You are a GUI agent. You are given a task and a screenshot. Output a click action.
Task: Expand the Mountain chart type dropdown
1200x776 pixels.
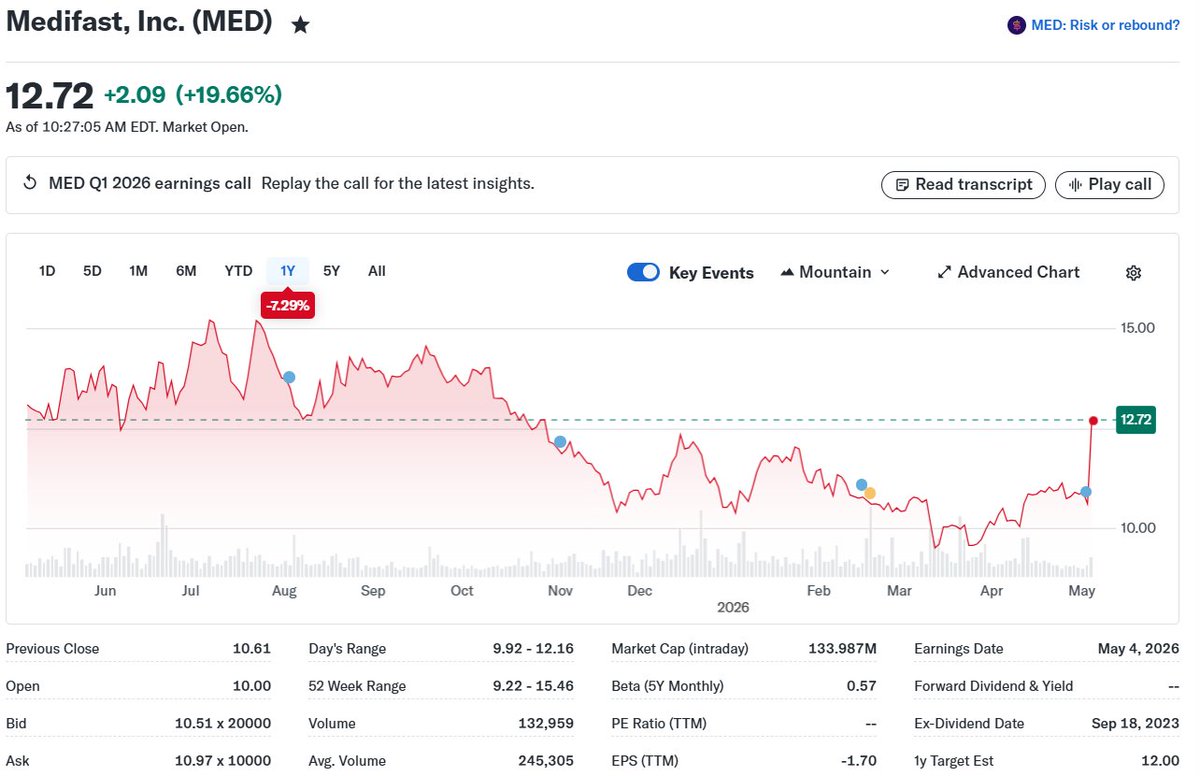point(834,272)
